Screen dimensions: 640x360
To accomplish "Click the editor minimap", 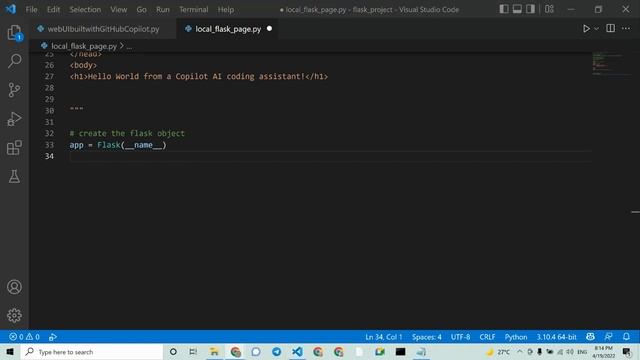I will (611, 65).
